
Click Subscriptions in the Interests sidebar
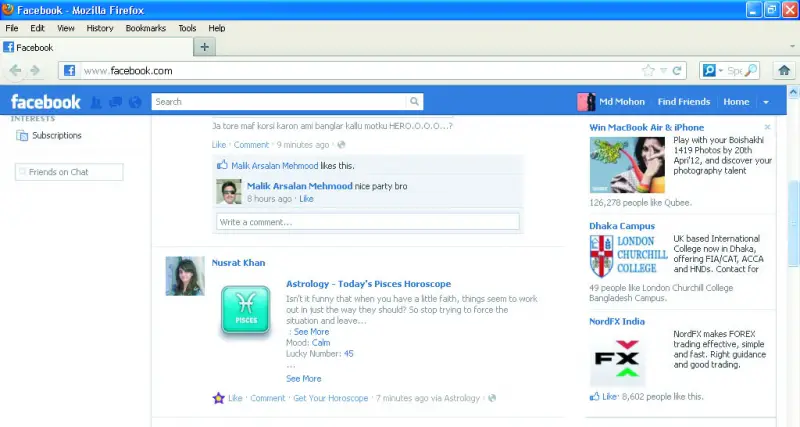(x=57, y=135)
